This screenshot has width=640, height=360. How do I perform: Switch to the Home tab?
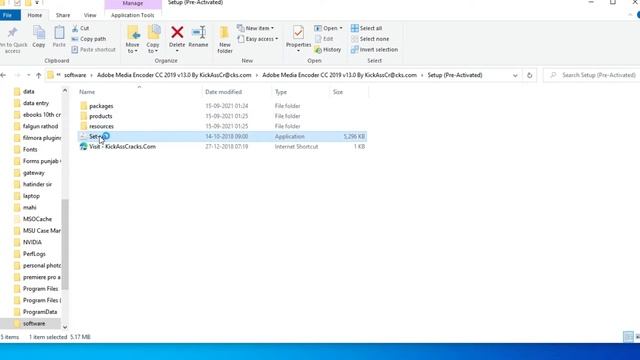coord(35,15)
